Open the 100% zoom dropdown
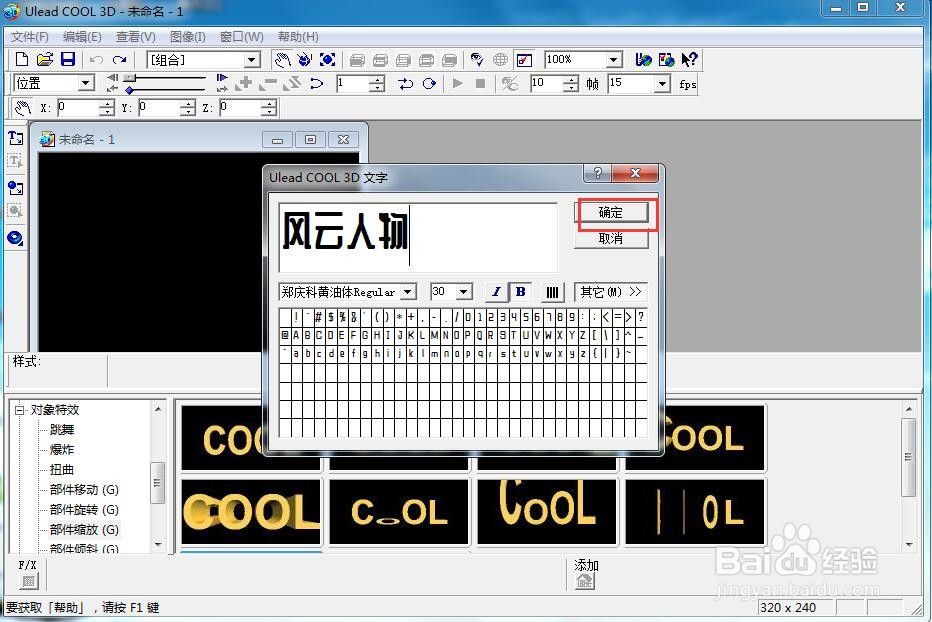932x622 pixels. tap(614, 59)
